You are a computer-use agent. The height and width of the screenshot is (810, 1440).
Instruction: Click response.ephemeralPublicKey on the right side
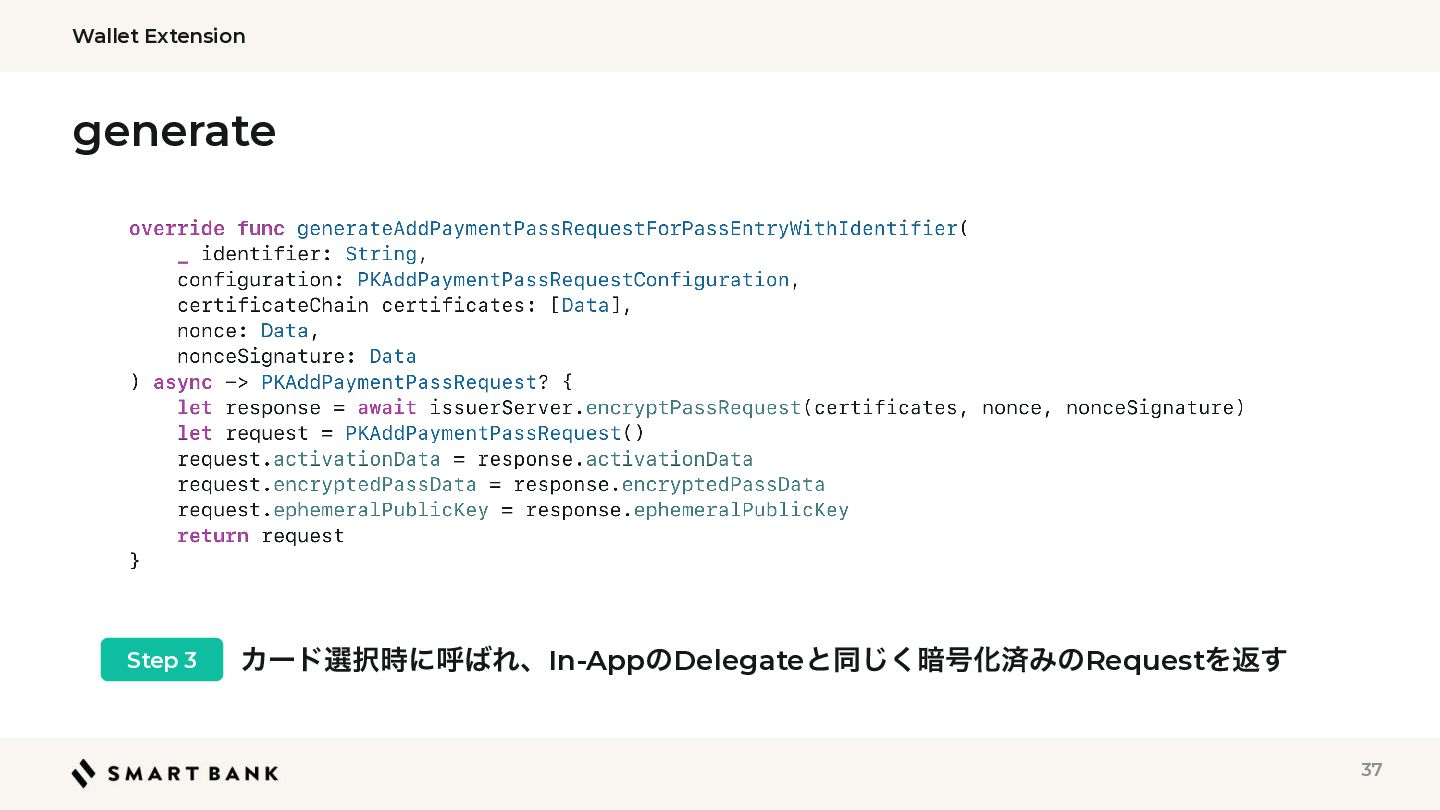[x=688, y=510]
